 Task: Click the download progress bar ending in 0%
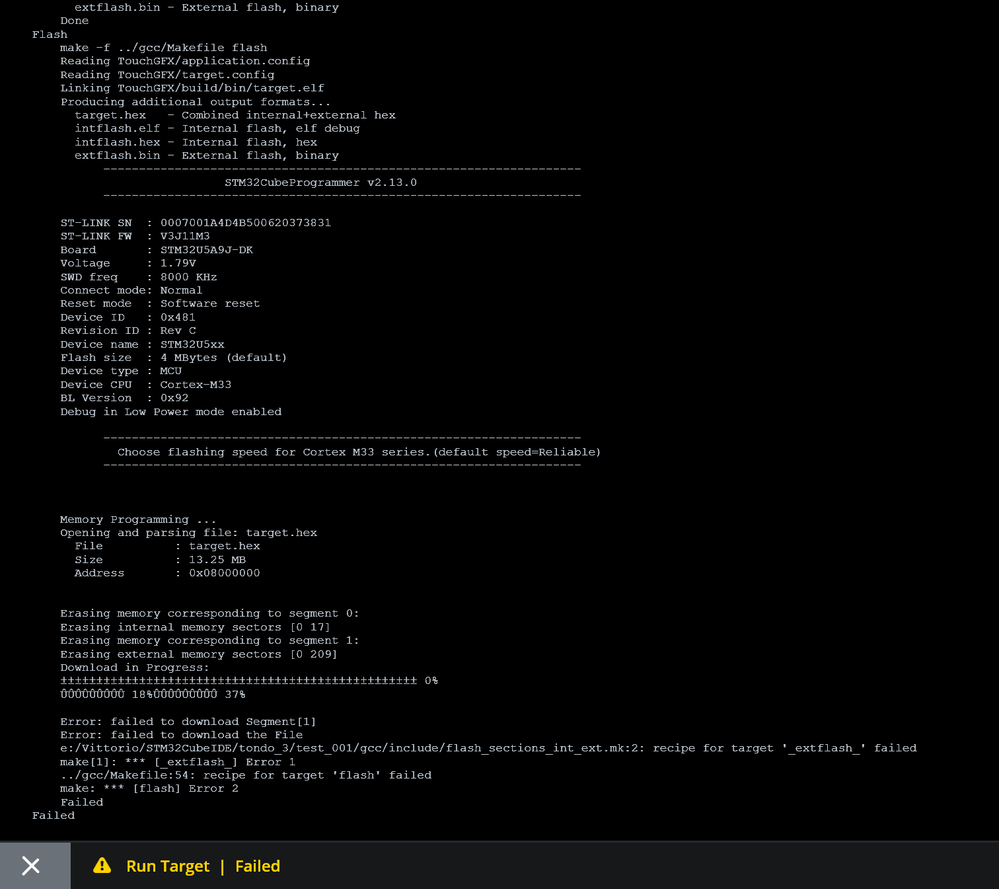coord(249,681)
